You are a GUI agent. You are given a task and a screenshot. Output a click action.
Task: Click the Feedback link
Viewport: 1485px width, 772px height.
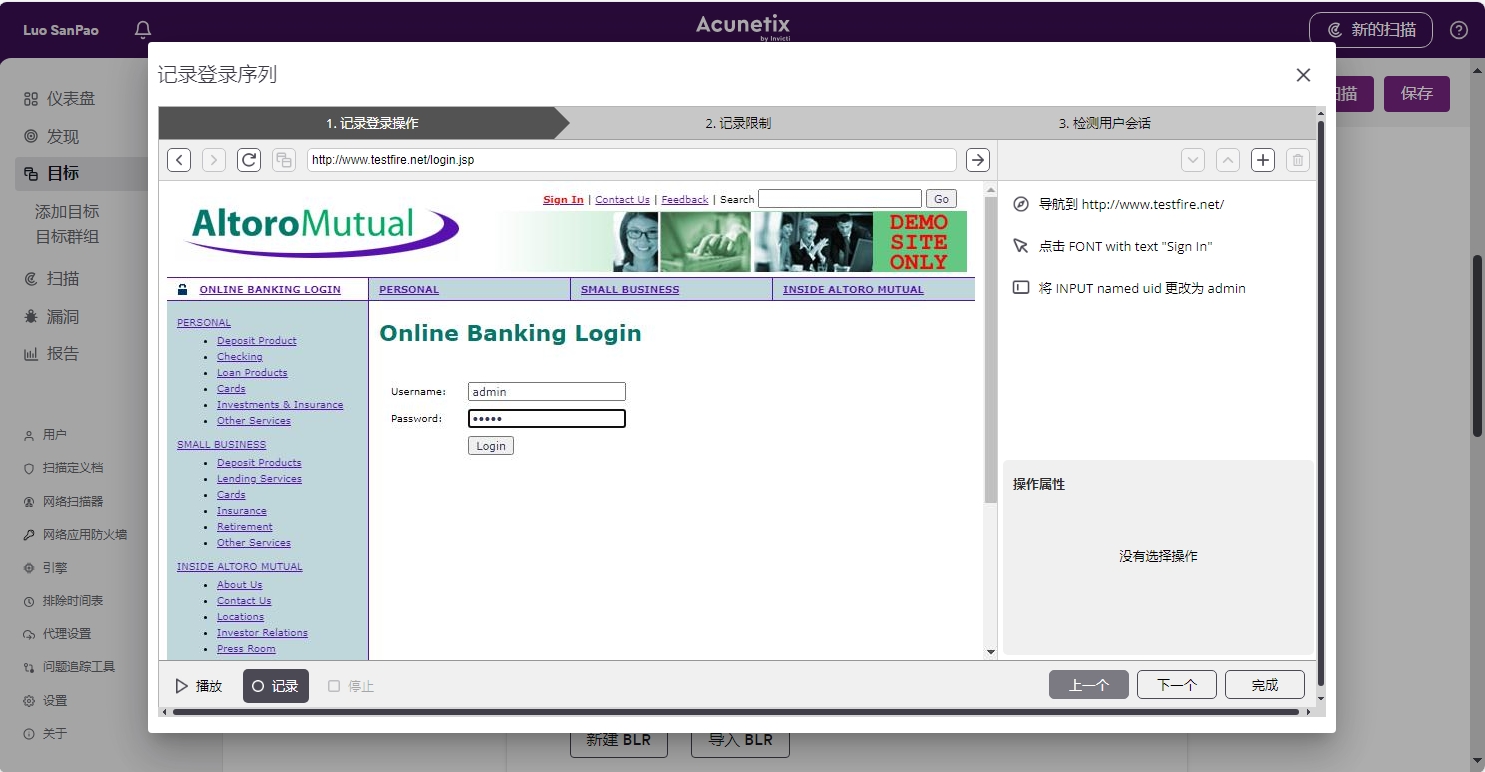pos(685,200)
